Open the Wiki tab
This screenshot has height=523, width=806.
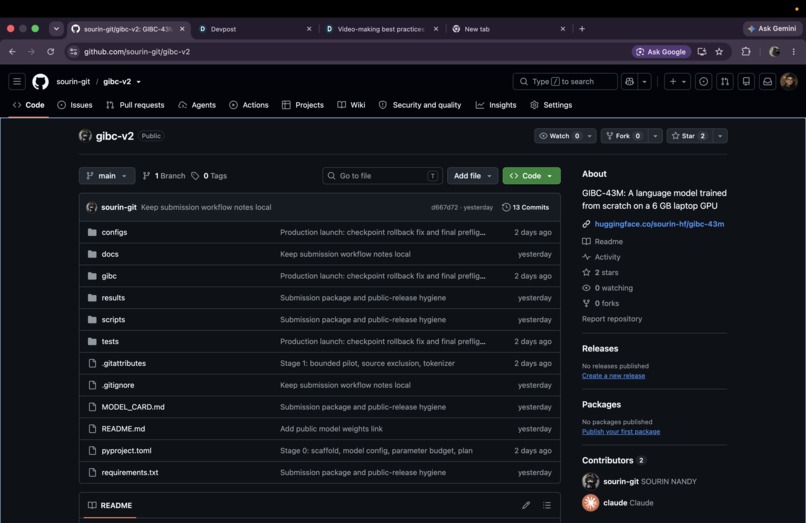pyautogui.click(x=352, y=105)
